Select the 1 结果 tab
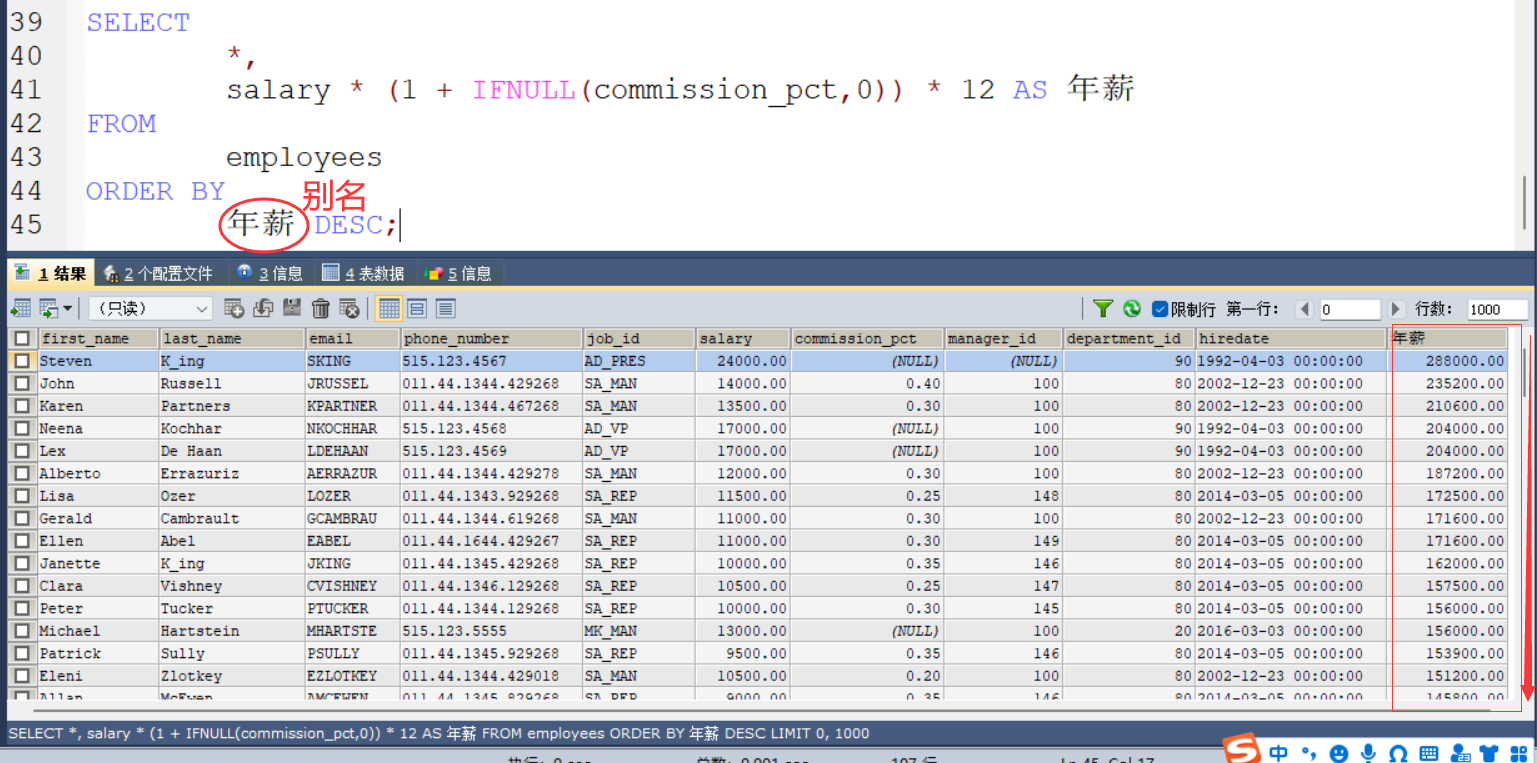The image size is (1537, 763). pyautogui.click(x=51, y=273)
